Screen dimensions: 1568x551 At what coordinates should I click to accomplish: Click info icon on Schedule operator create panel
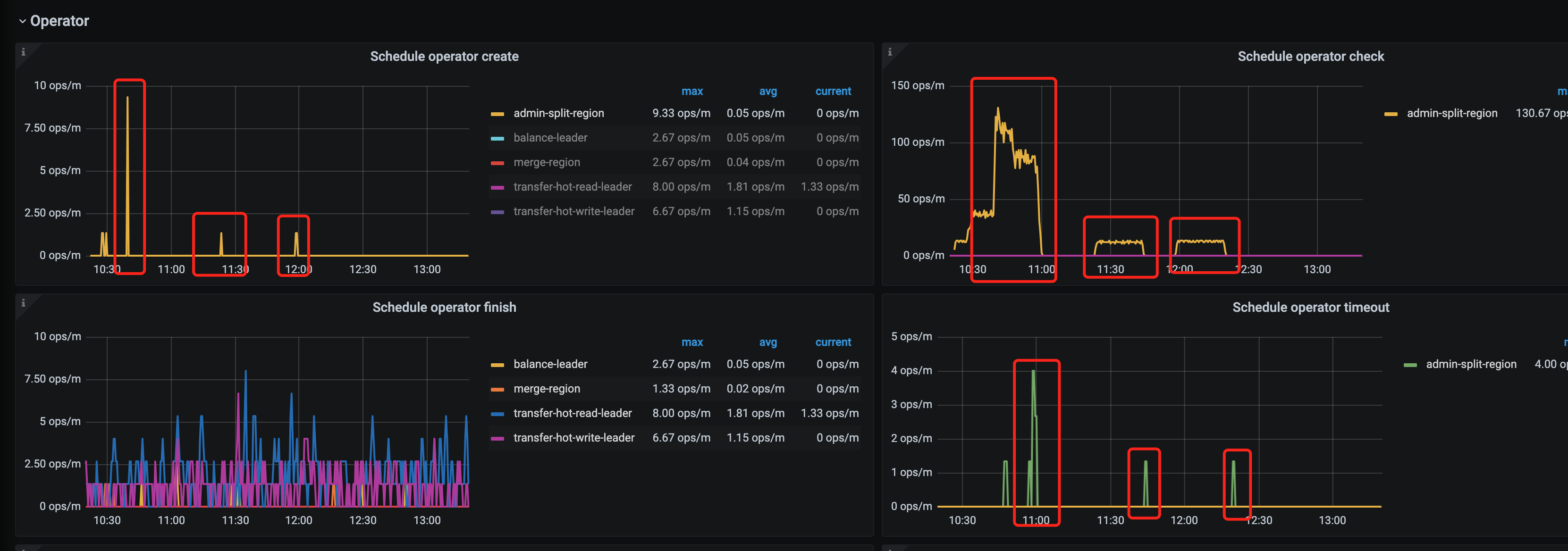click(23, 52)
